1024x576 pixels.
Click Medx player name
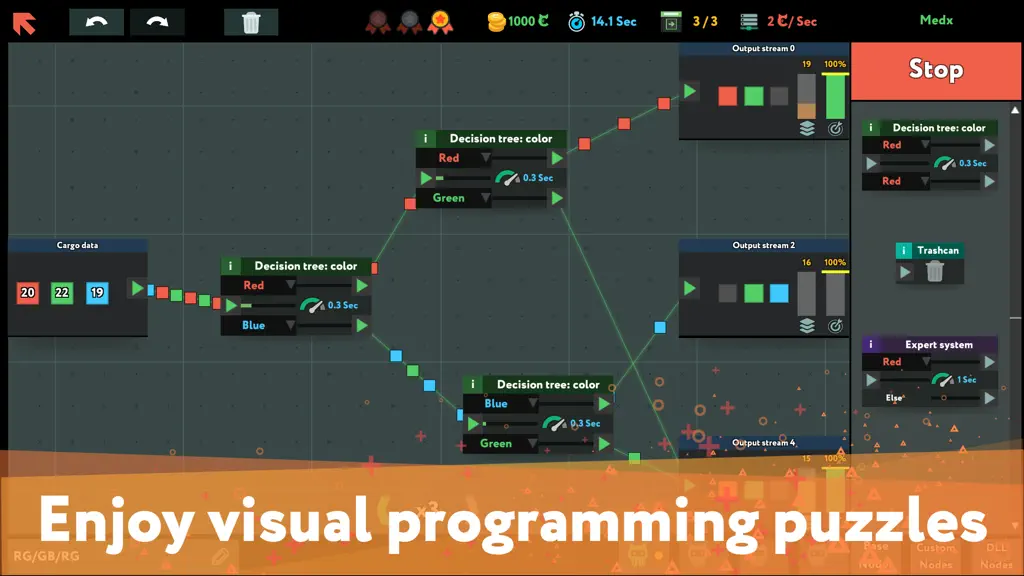(936, 20)
